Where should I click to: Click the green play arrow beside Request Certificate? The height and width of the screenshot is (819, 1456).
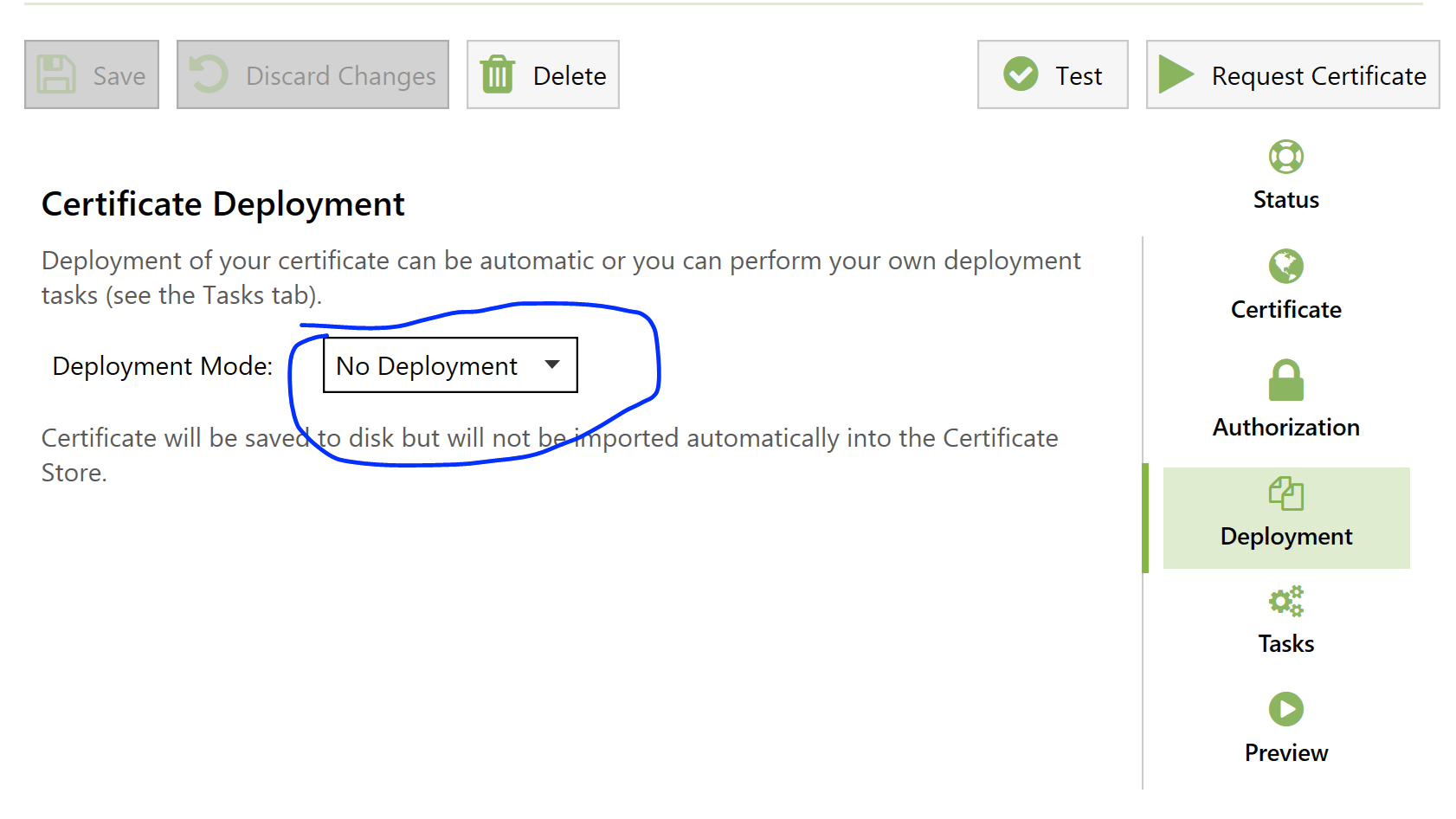coord(1176,74)
